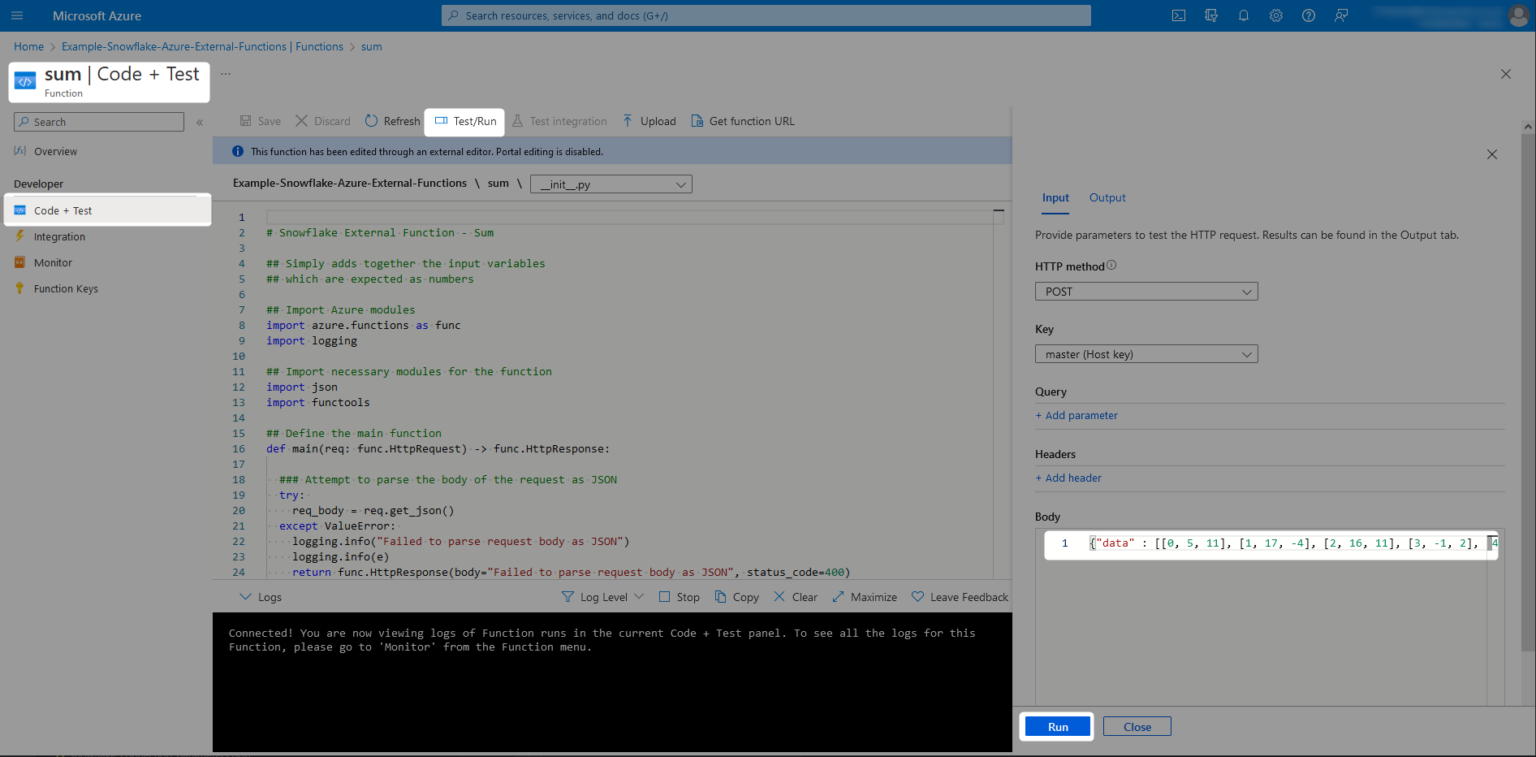1536x757 pixels.
Task: Open the master Host key dropdown
Action: click(x=1146, y=353)
